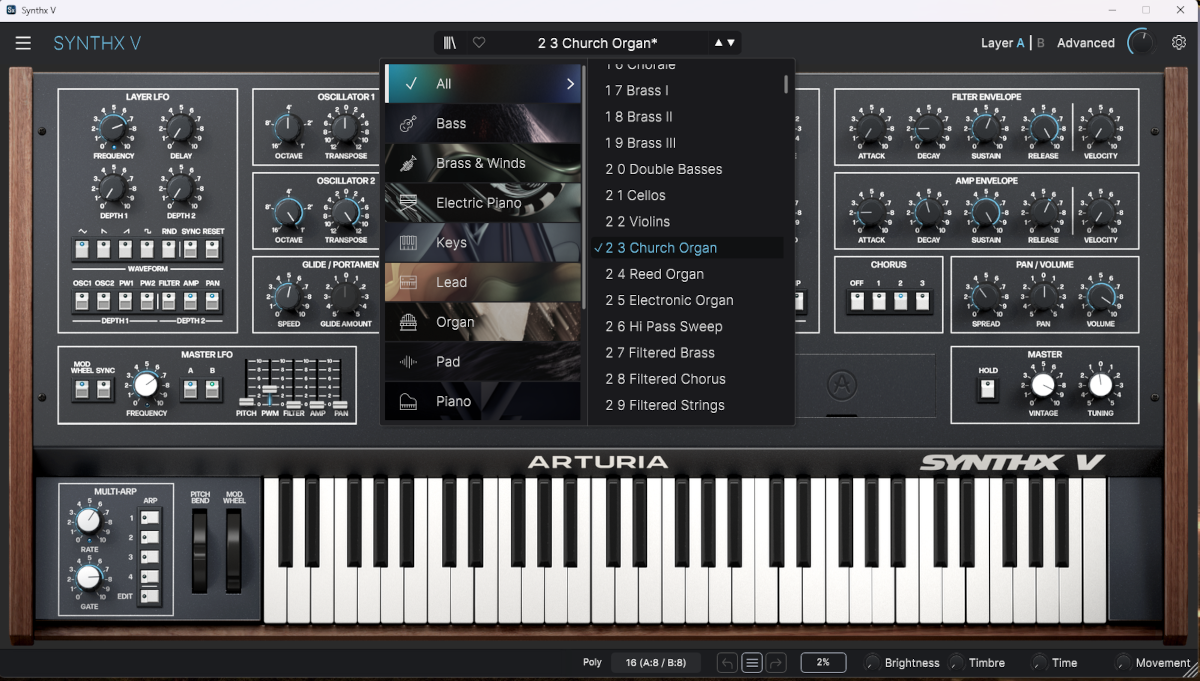Expand the All category chevron
1200x681 pixels.
point(571,84)
